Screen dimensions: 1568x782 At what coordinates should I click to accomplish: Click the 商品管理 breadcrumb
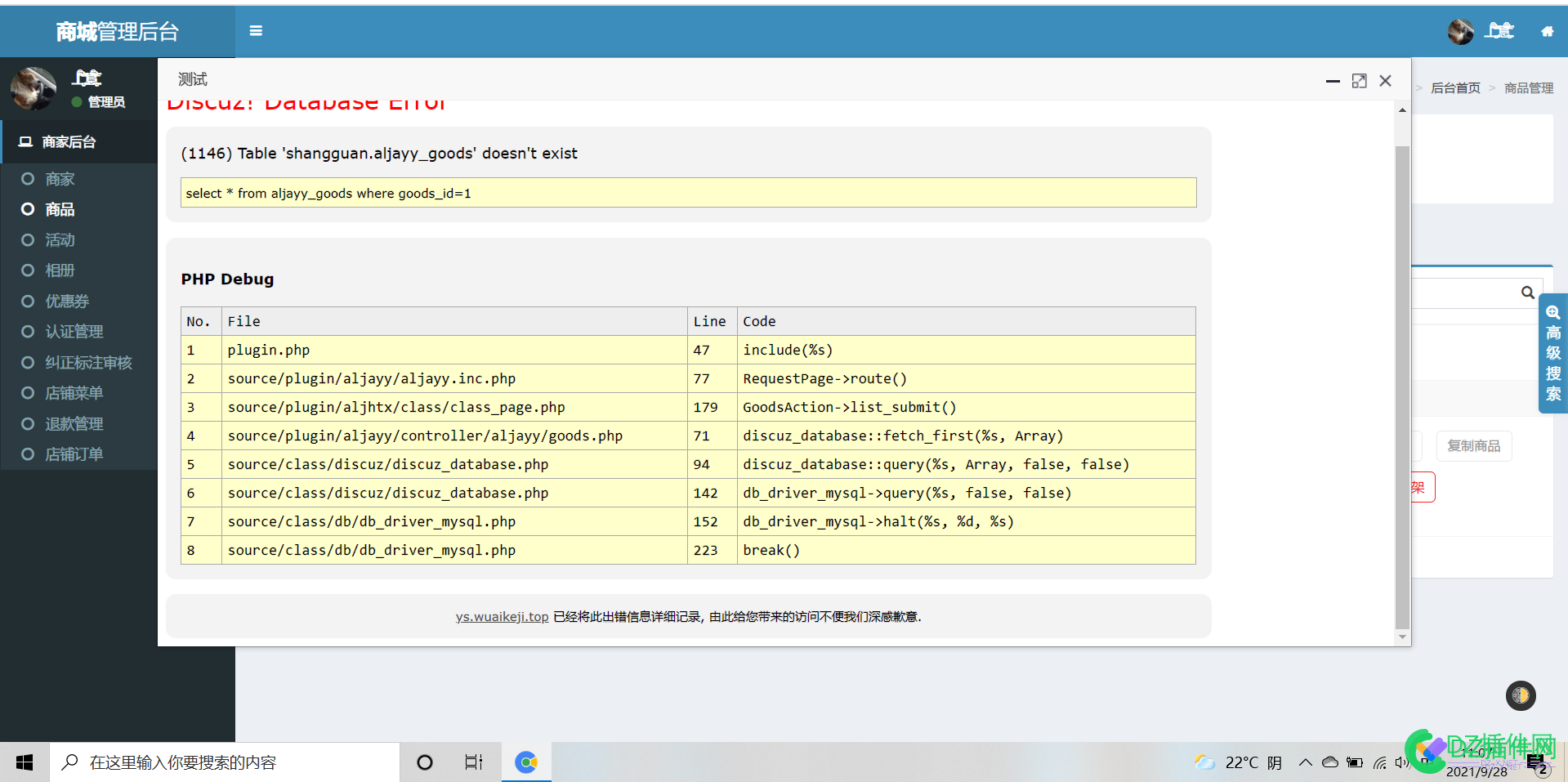pos(1529,88)
